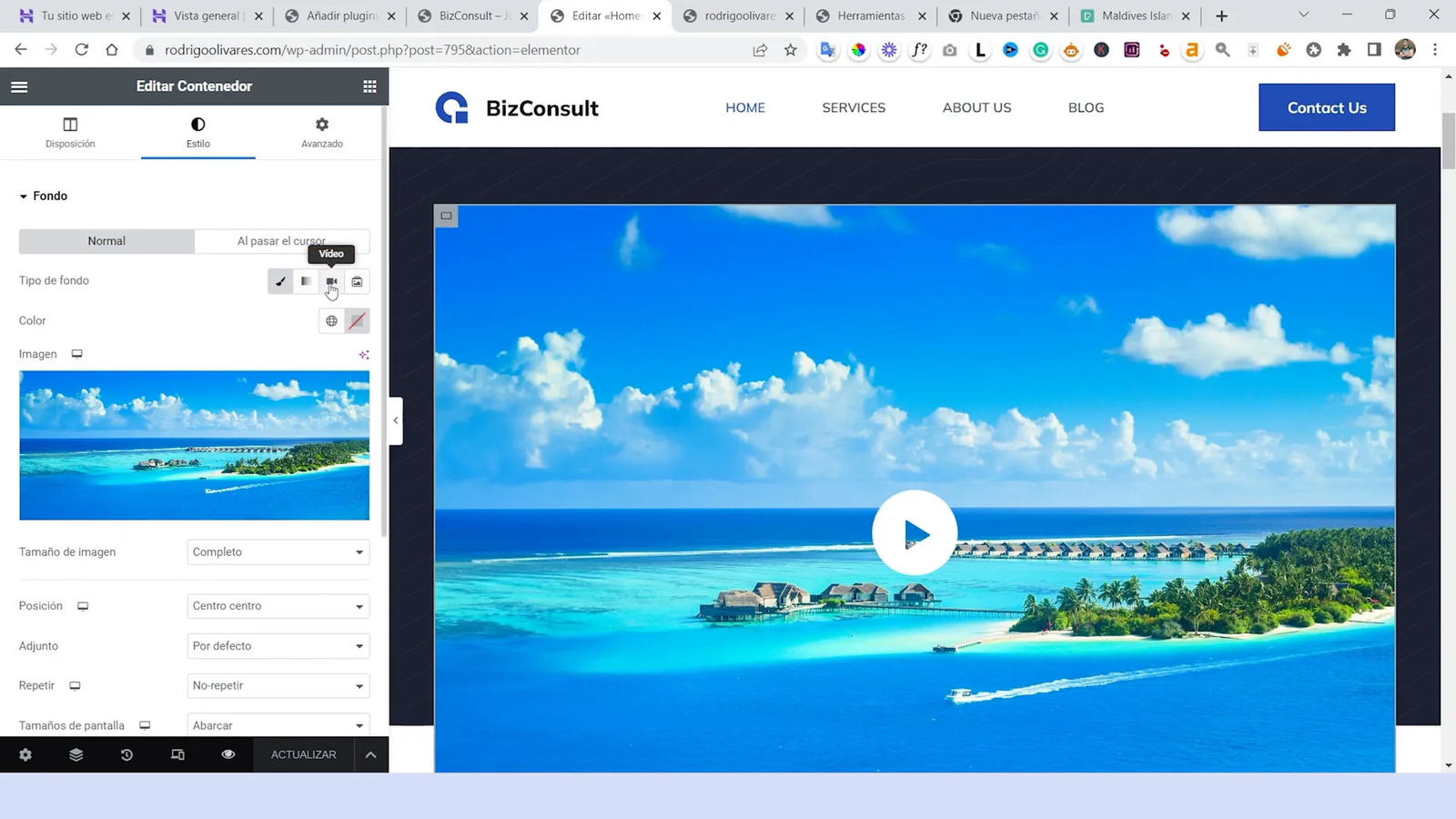The width and height of the screenshot is (1456, 819).
Task: Open the Posición dropdown set to Centro centro
Action: tap(278, 605)
